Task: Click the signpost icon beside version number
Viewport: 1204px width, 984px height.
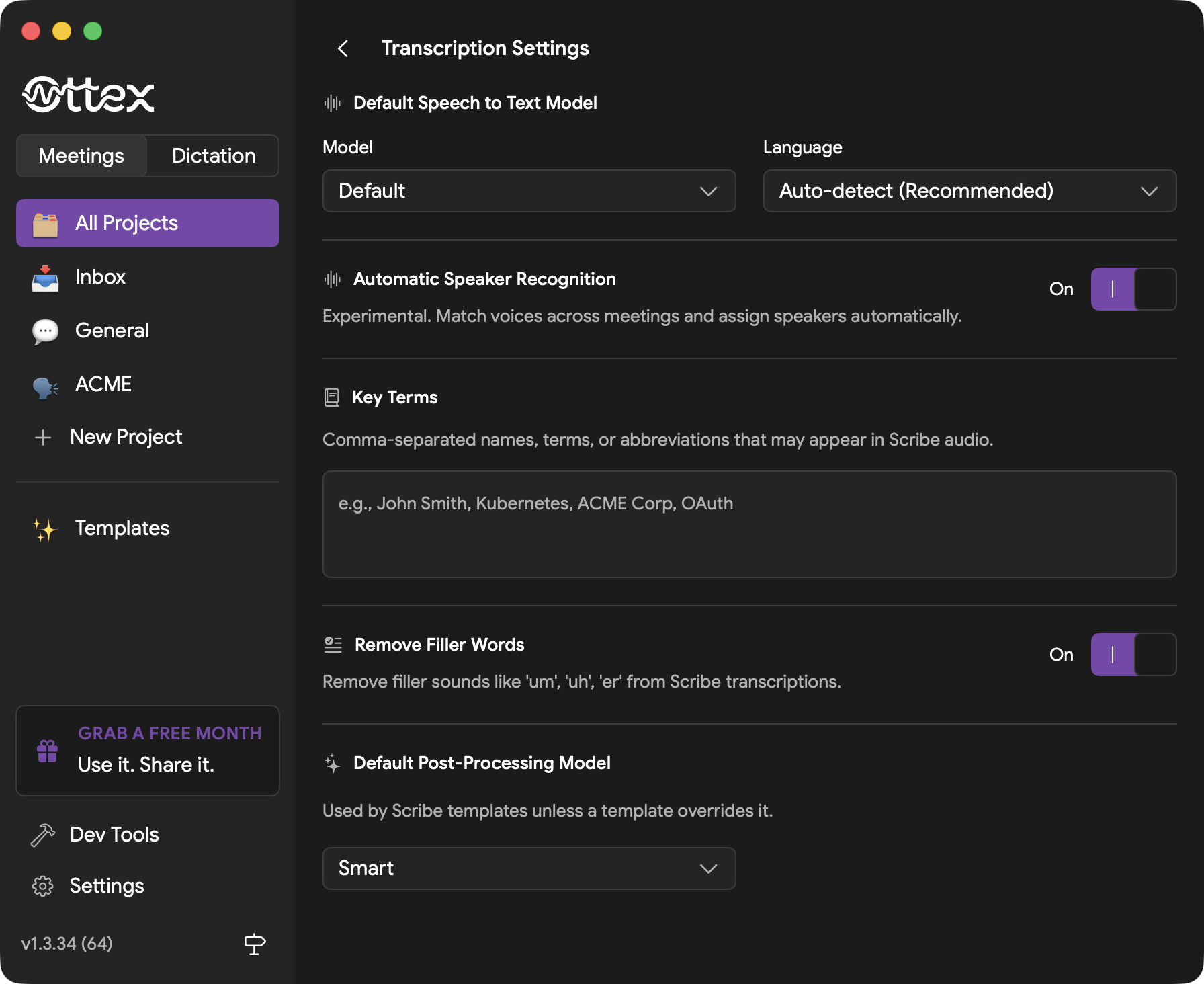Action: point(255,944)
